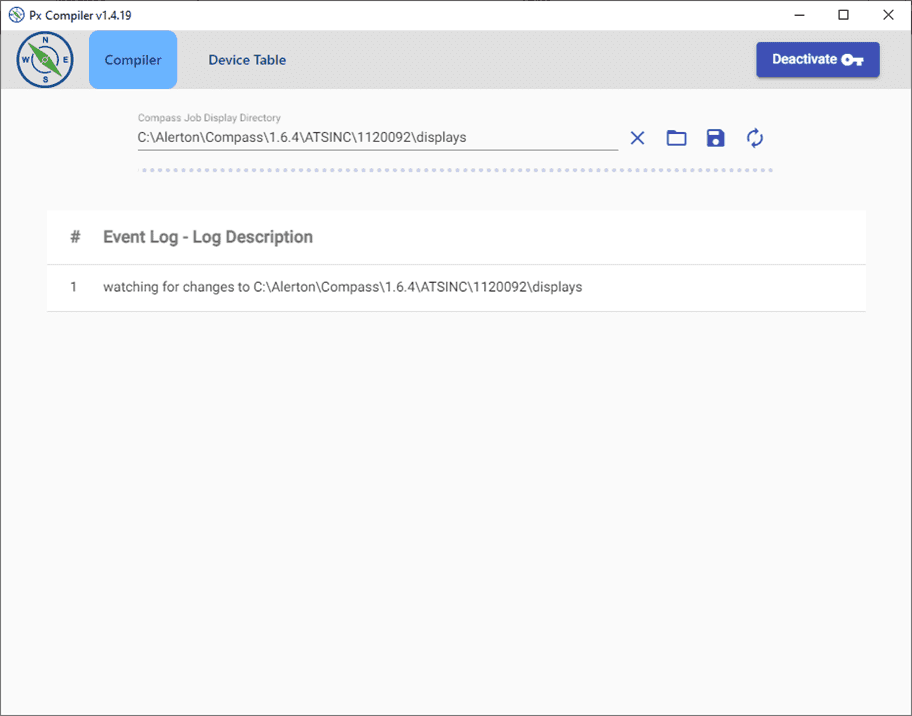912x716 pixels.
Task: Click the Event Log - Log Description header
Action: coord(208,237)
